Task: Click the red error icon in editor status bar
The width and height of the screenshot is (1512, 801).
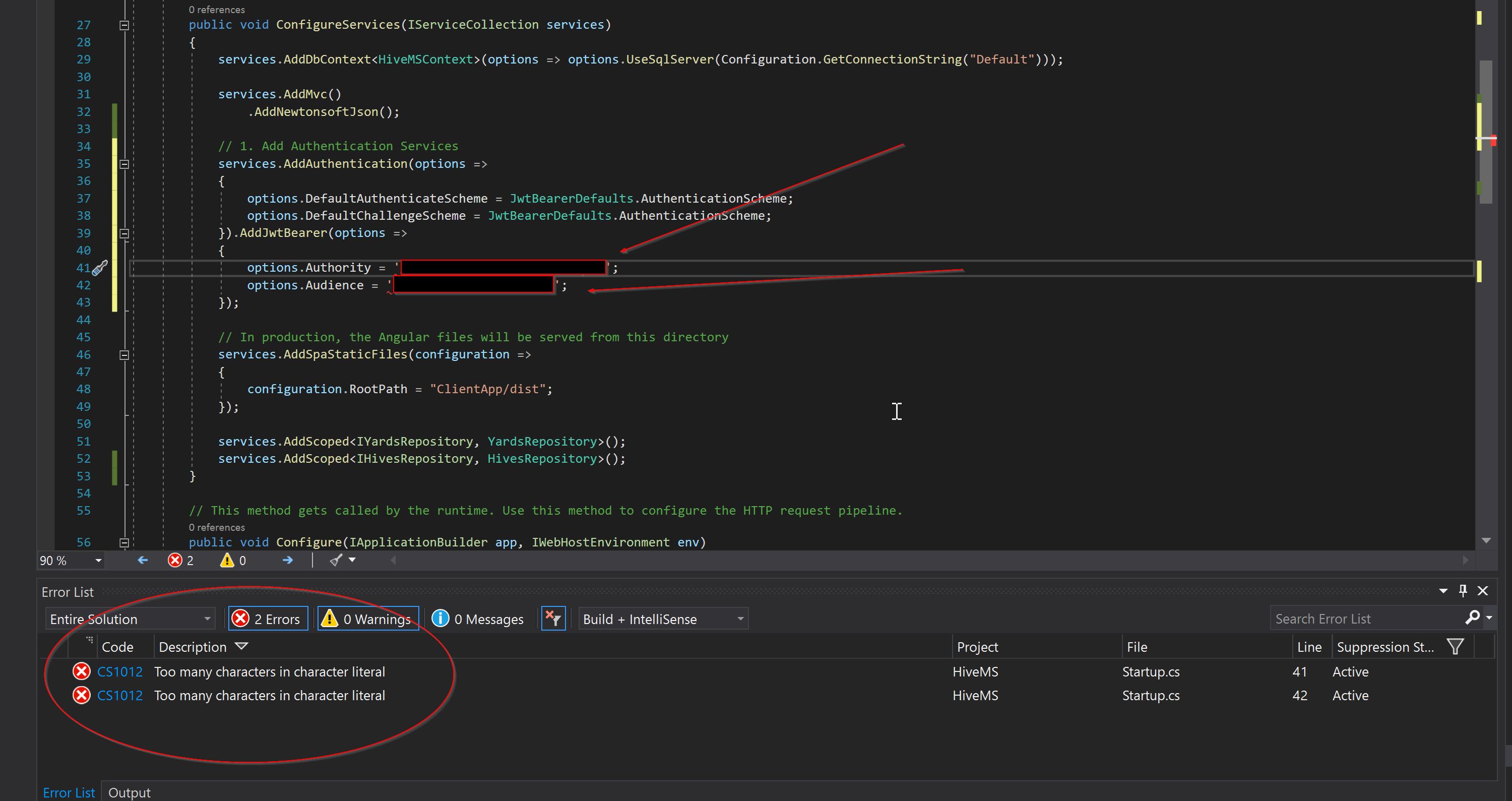Action: click(174, 560)
